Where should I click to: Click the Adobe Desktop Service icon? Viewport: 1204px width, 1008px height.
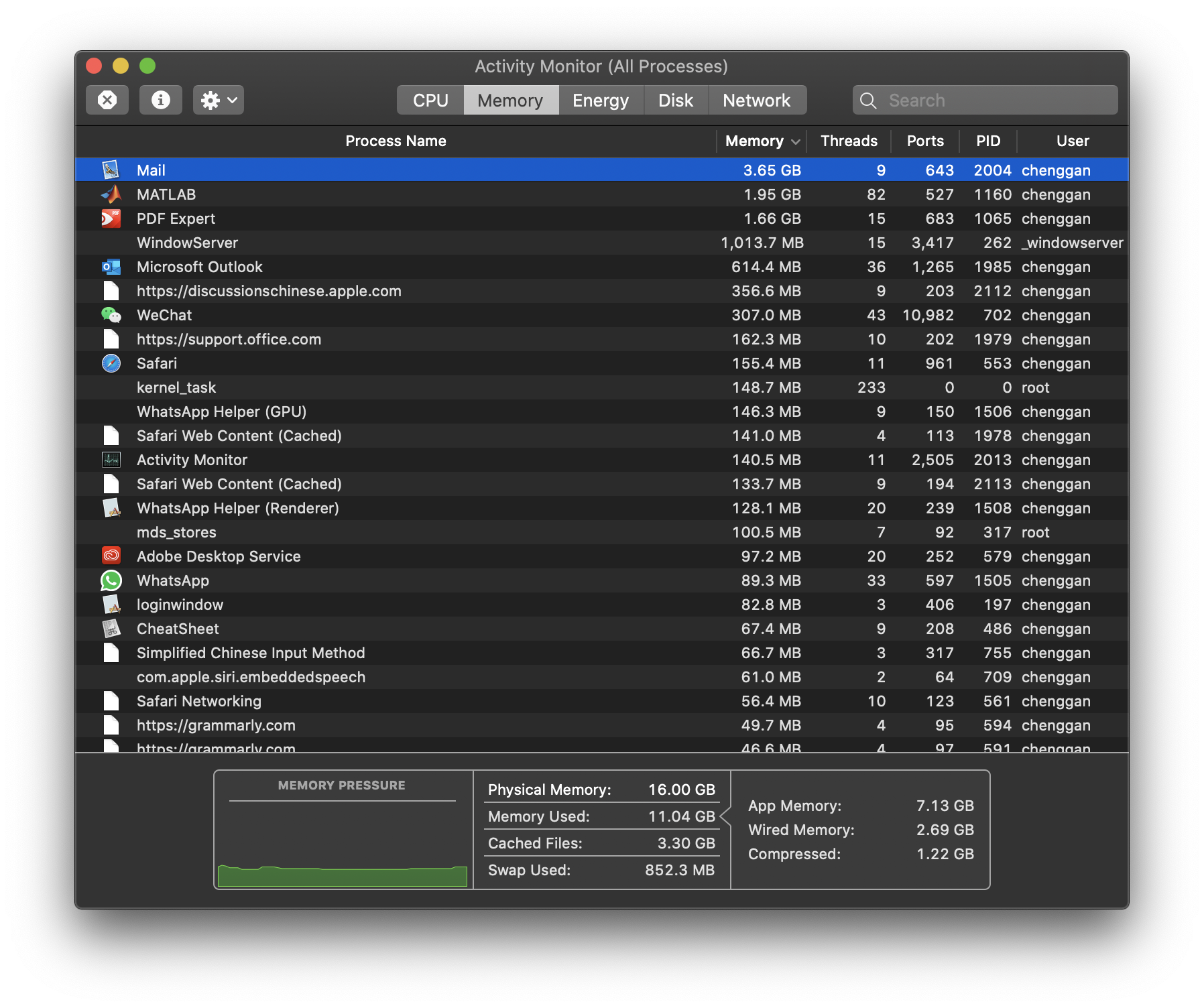pyautogui.click(x=111, y=556)
